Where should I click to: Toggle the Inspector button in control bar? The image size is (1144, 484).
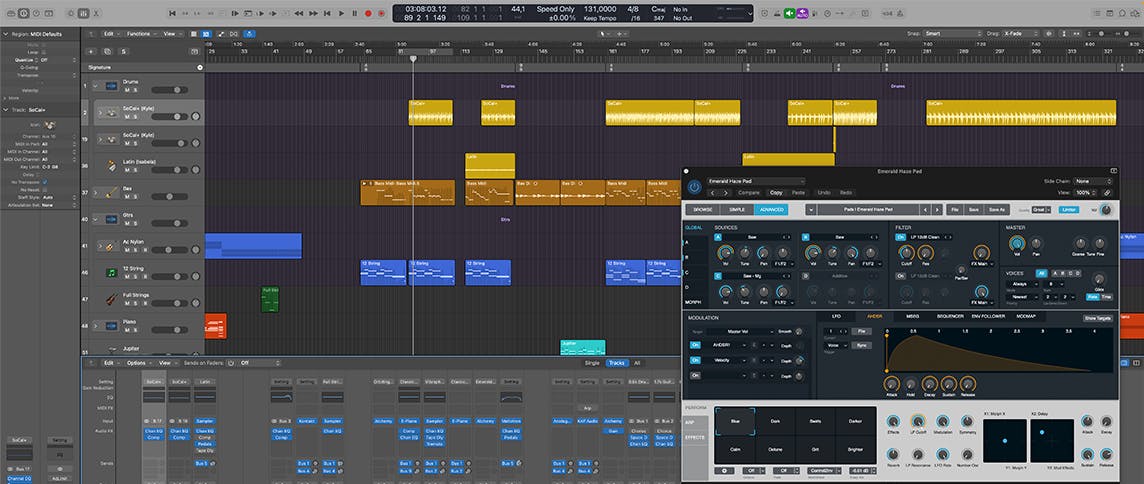click(x=23, y=13)
